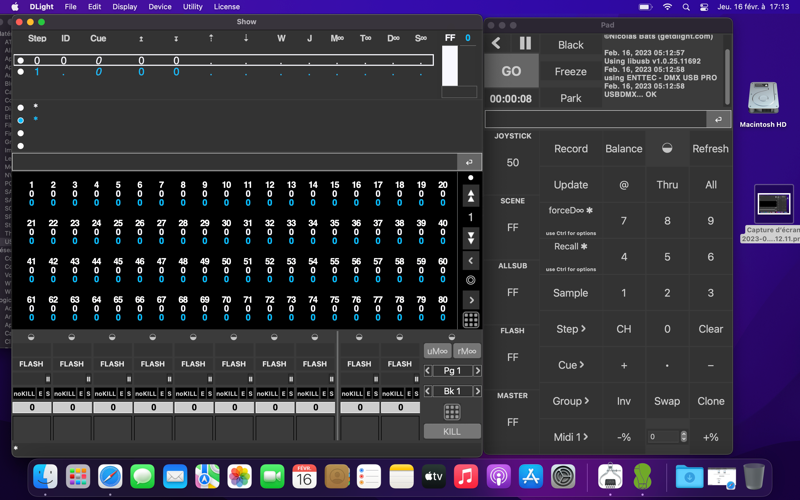Toggle noKILL on the first submaster
The image size is (800, 500).
click(23, 393)
